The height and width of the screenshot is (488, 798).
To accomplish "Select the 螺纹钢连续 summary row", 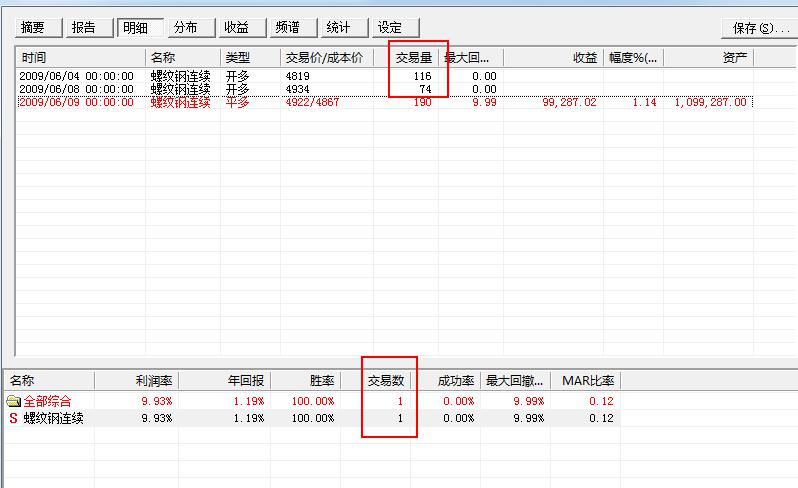I will tap(312, 418).
